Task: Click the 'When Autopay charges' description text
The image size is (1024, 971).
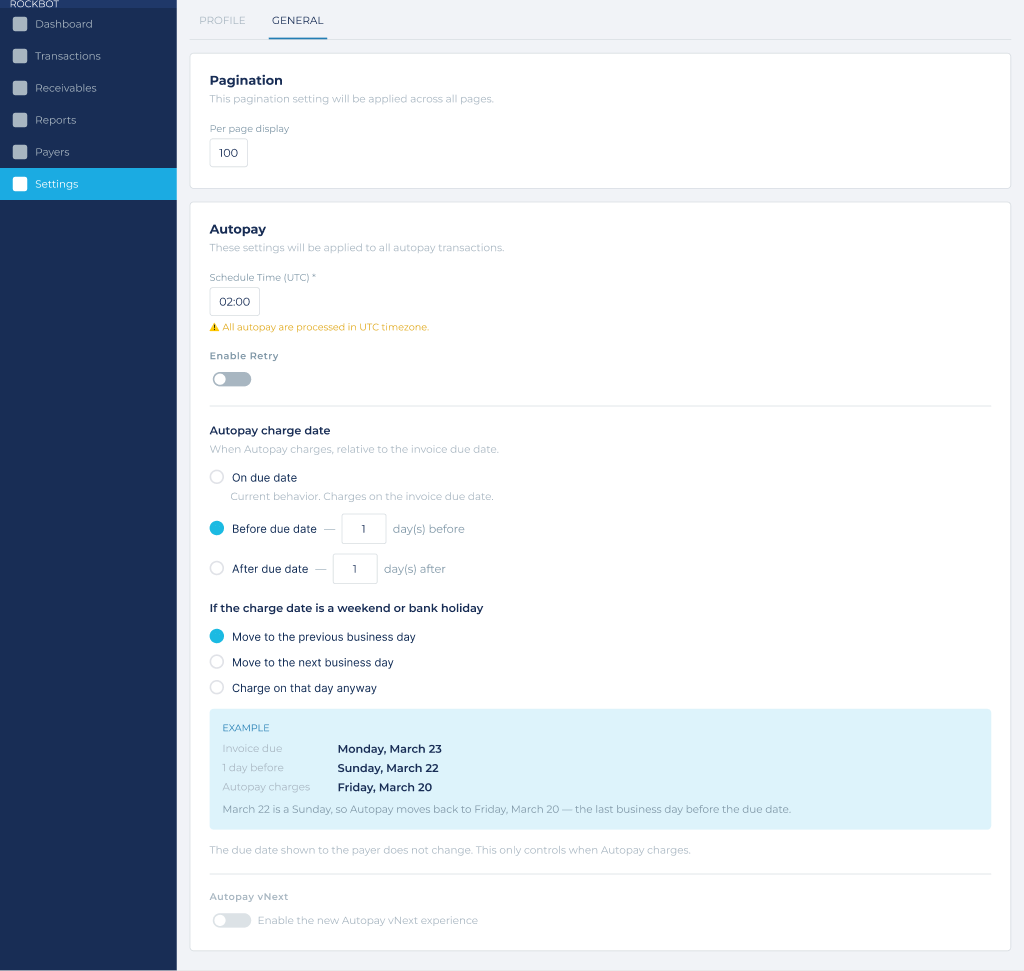Action: (x=354, y=449)
